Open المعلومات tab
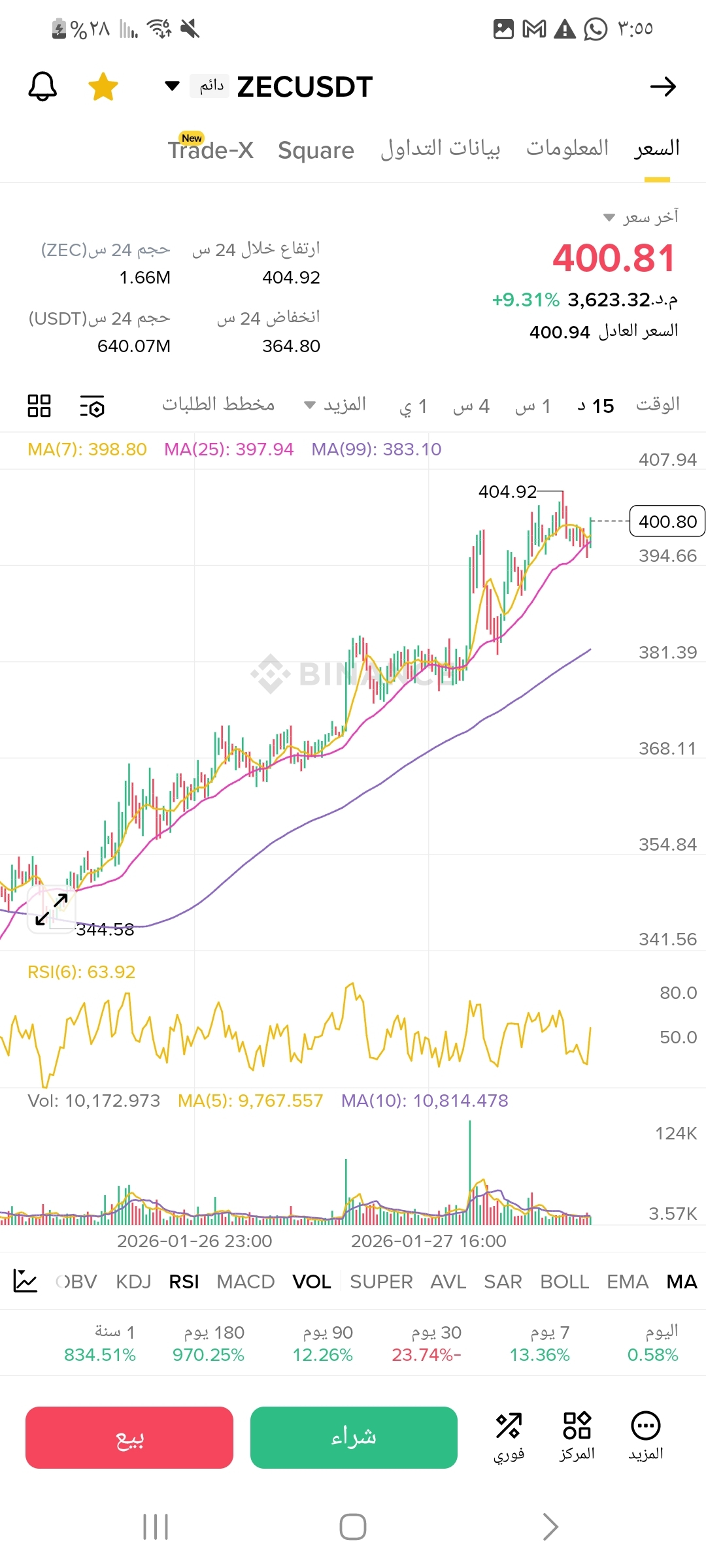This screenshot has width=706, height=1568. coord(567,148)
